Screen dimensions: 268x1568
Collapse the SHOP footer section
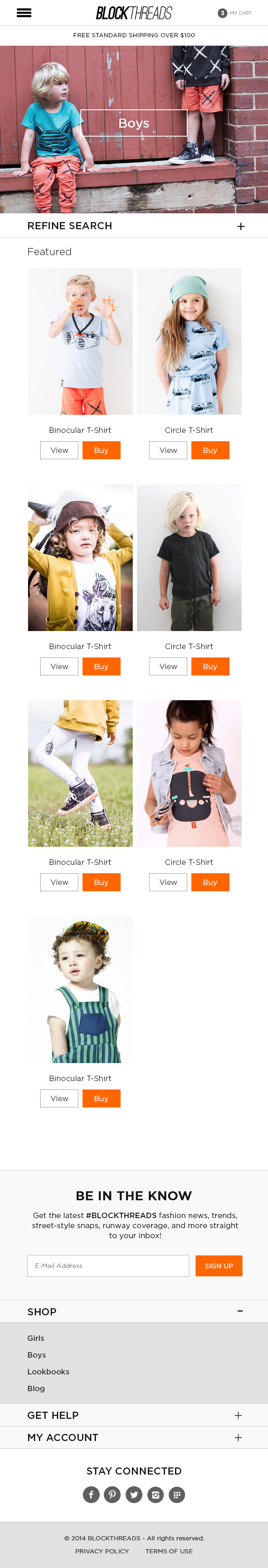[x=134, y=1311]
